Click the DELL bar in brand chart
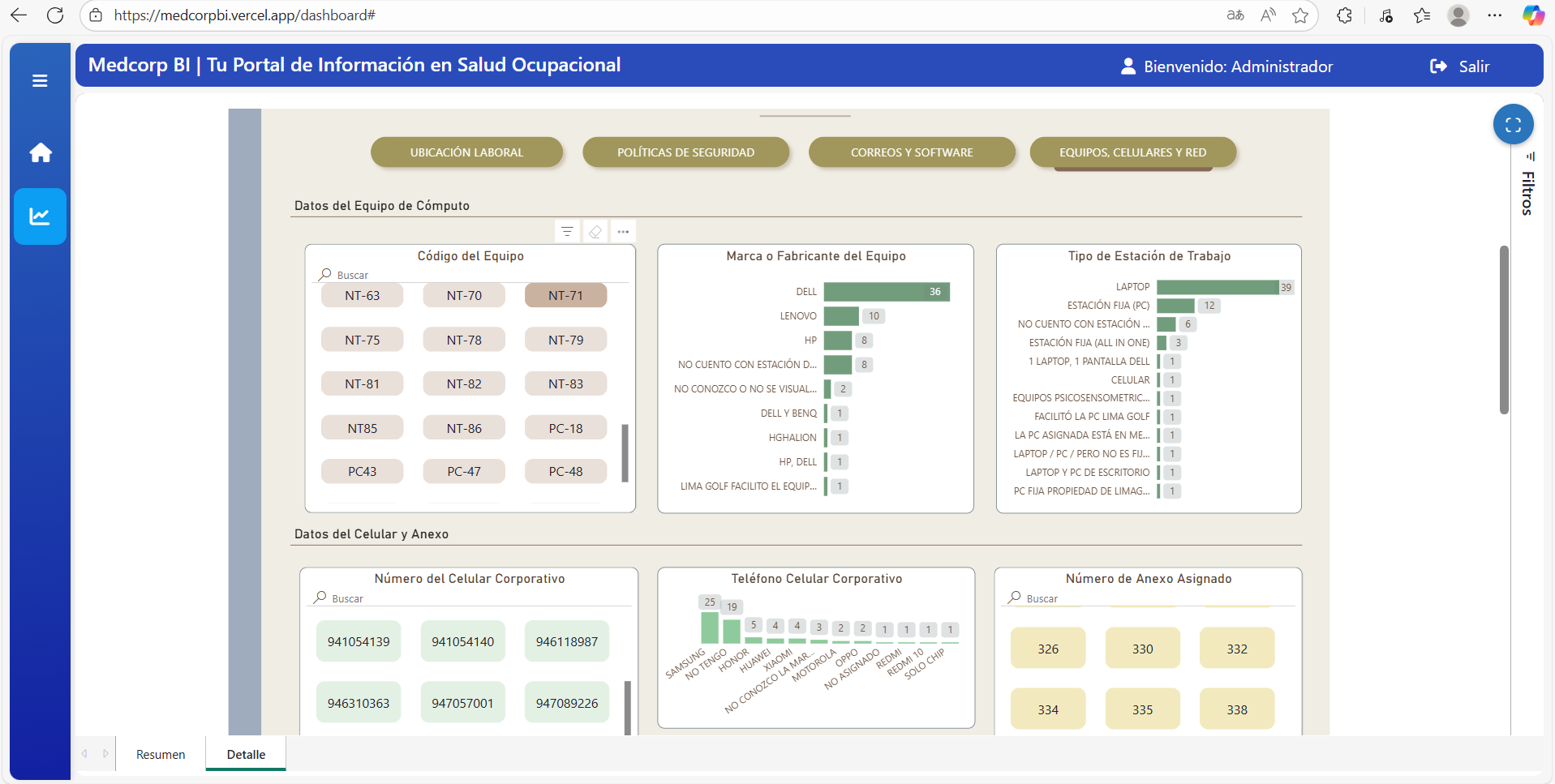The image size is (1555, 784). pyautogui.click(x=886, y=292)
